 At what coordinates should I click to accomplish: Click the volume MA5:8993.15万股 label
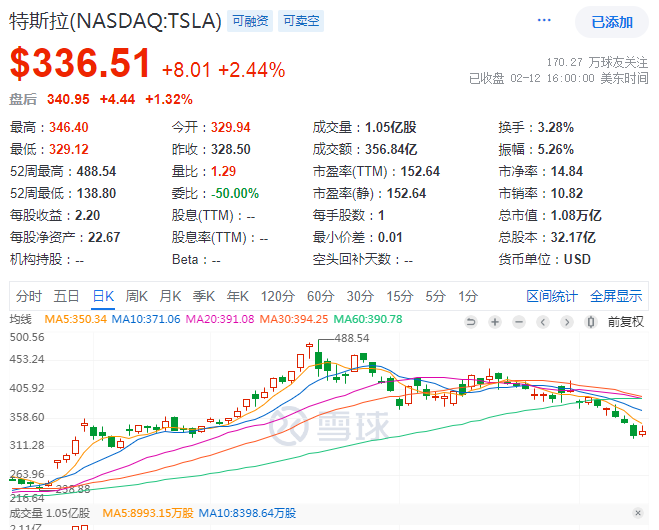[148, 513]
